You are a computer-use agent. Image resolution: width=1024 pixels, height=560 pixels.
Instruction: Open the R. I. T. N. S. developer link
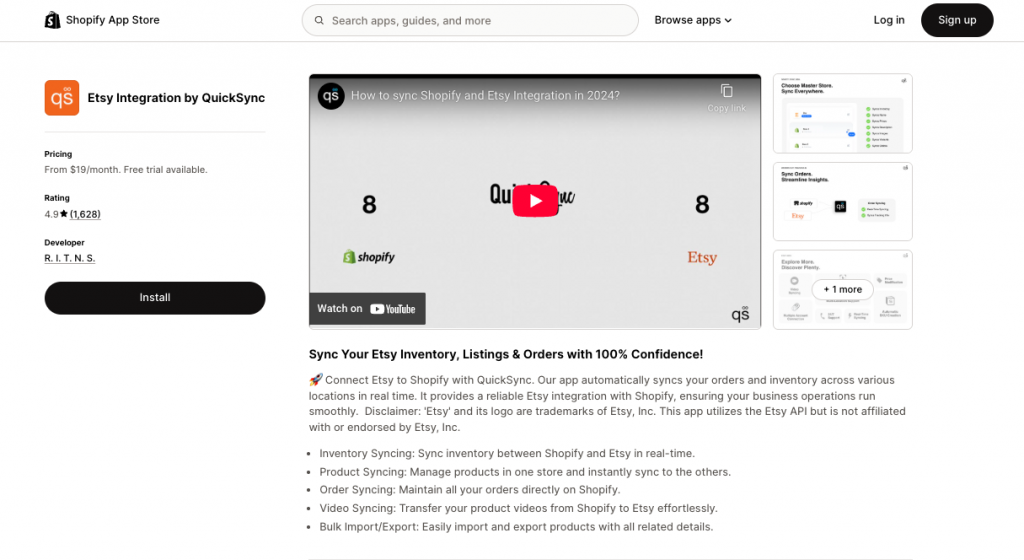pyautogui.click(x=70, y=258)
